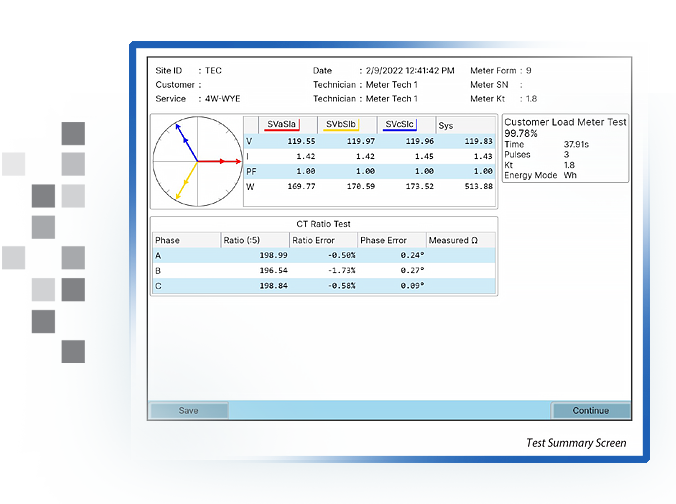The image size is (676, 504).
Task: Click the Energy Mode Wh value
Action: pos(570,175)
